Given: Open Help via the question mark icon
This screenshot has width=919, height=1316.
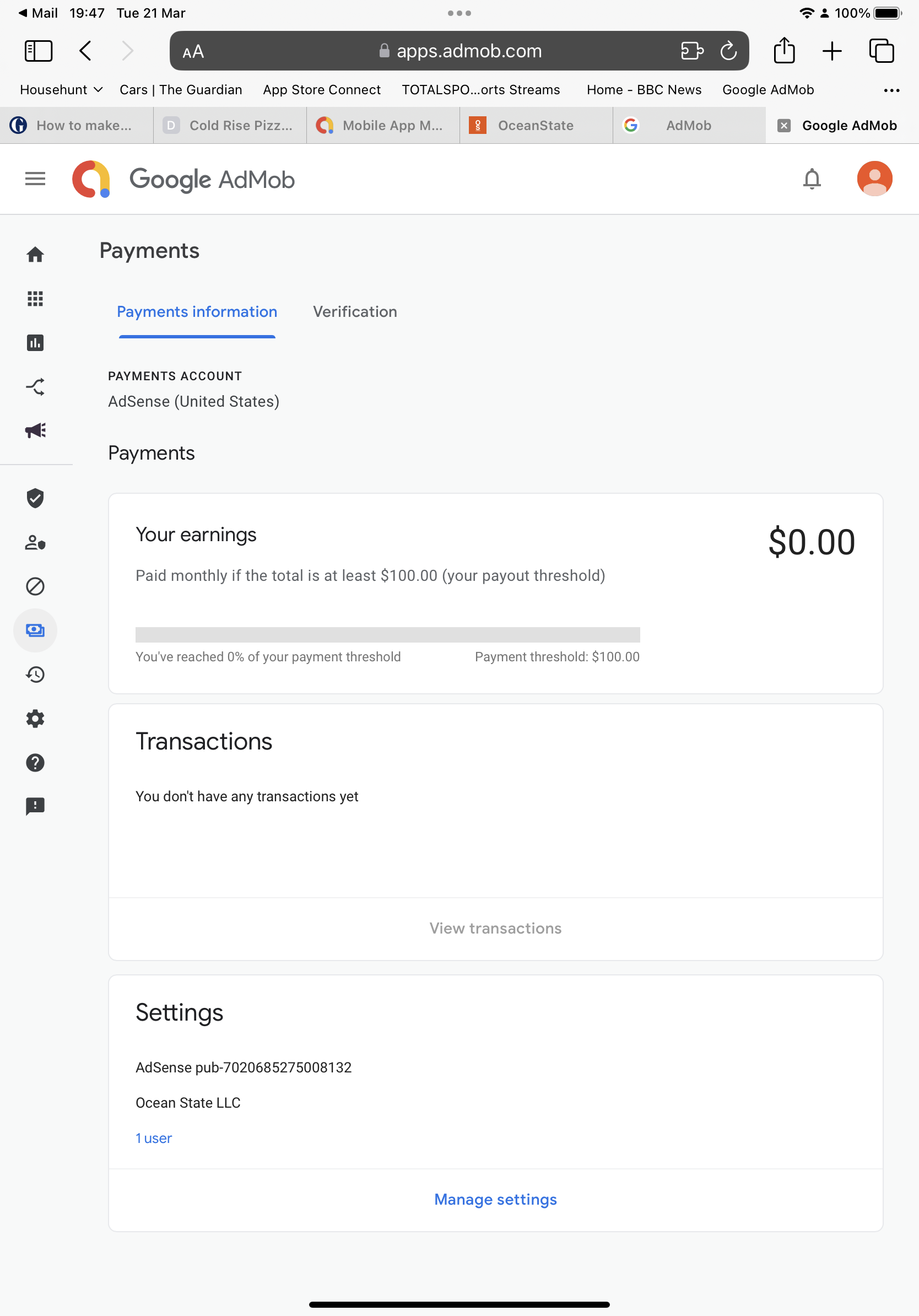Looking at the screenshot, I should pos(35,763).
